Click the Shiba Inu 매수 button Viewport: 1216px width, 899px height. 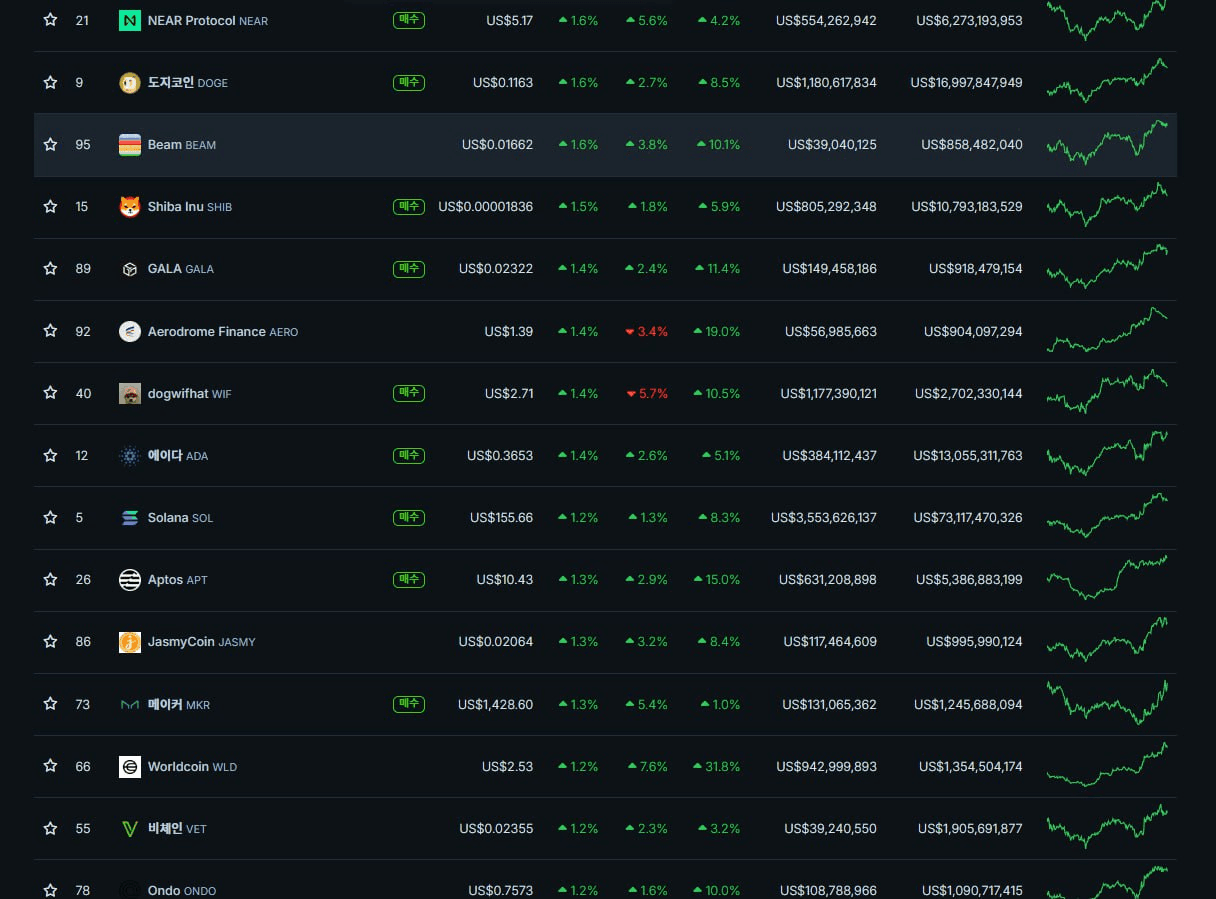(x=409, y=206)
